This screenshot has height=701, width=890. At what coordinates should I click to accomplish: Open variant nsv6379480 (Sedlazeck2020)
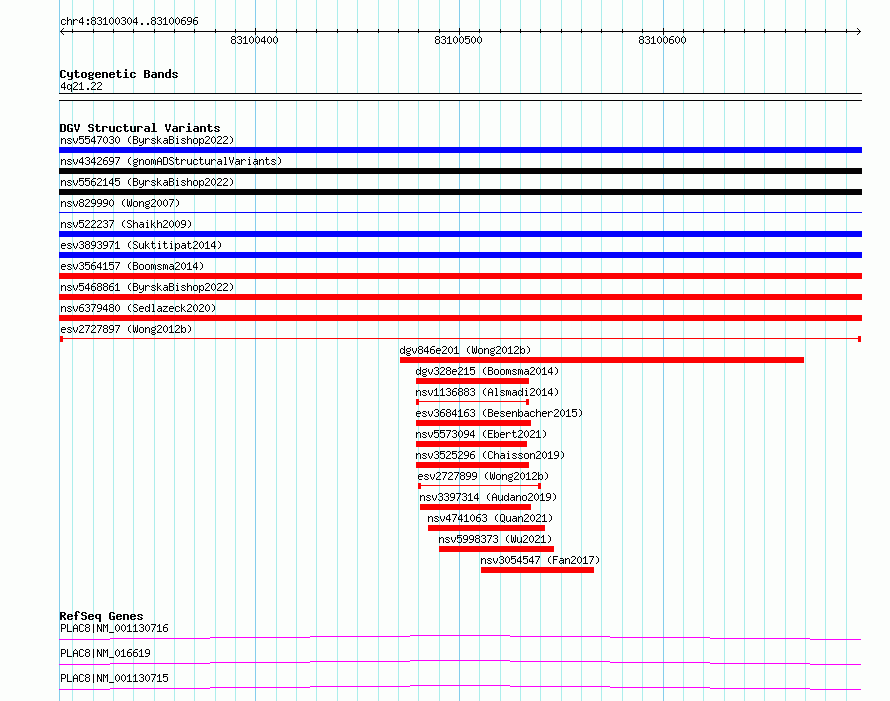click(138, 308)
